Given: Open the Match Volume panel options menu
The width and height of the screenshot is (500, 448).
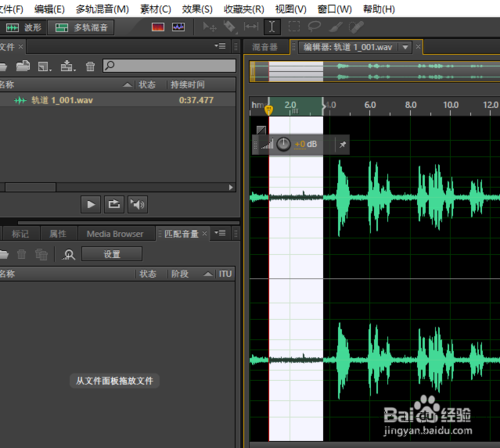Looking at the screenshot, I should [x=220, y=233].
